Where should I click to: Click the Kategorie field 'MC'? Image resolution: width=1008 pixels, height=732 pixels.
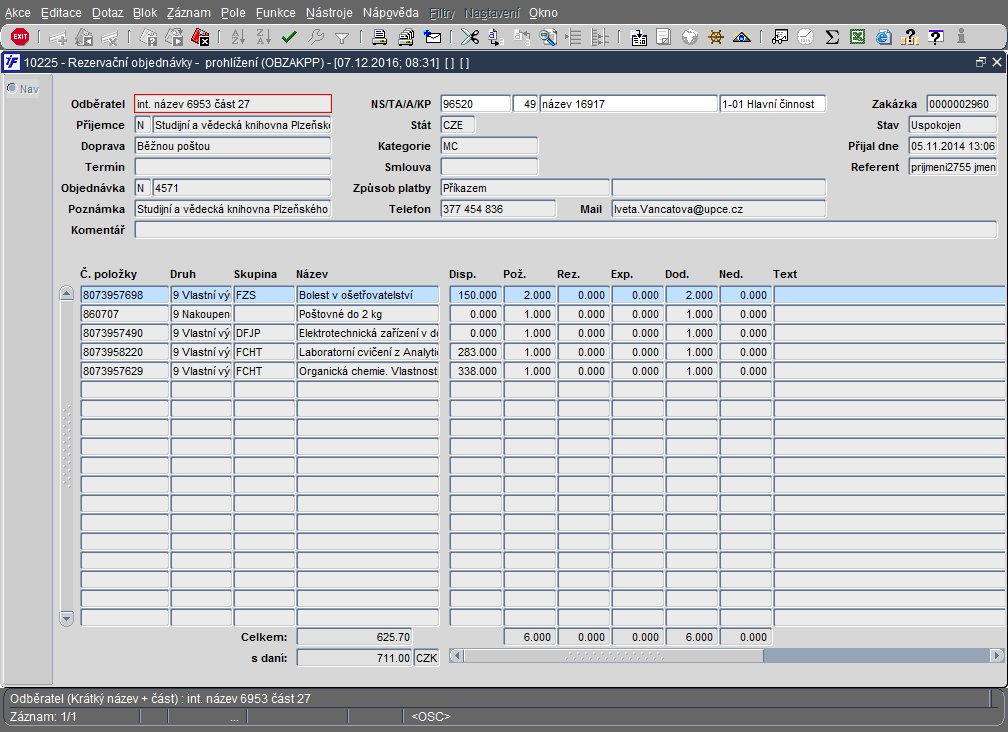[489, 146]
